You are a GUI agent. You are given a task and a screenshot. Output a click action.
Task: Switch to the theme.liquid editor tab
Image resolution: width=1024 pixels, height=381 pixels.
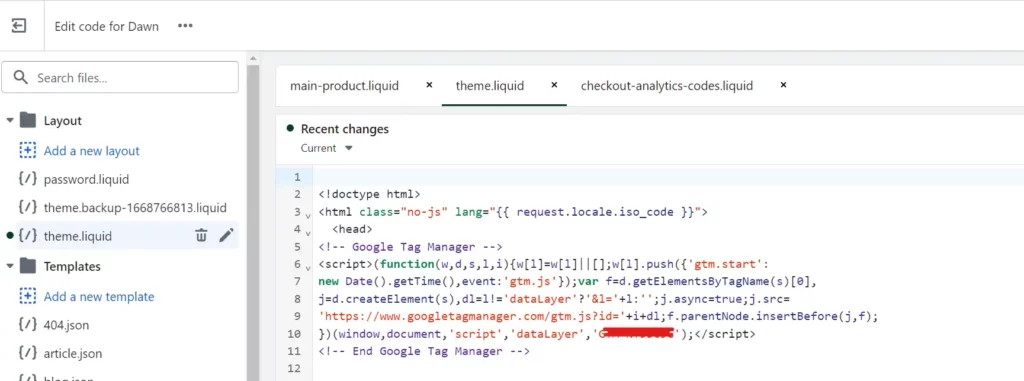click(x=490, y=86)
